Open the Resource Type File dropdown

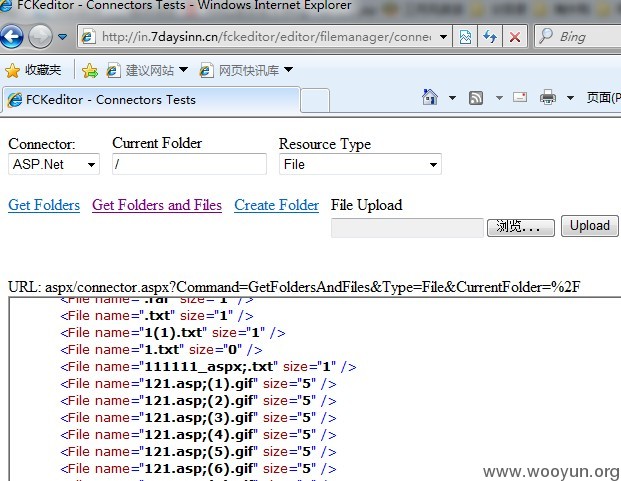point(360,164)
